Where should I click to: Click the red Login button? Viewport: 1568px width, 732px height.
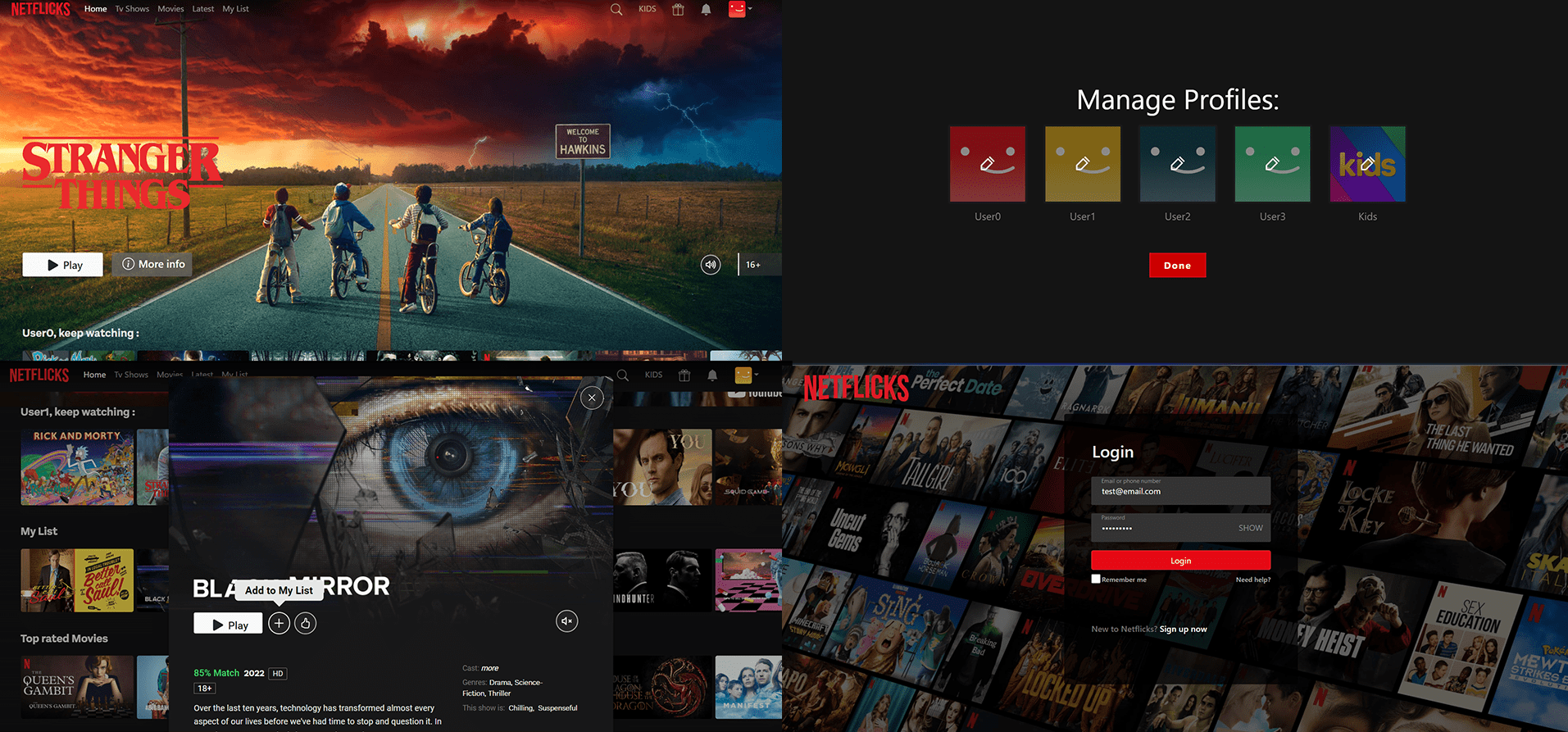pyautogui.click(x=1180, y=561)
